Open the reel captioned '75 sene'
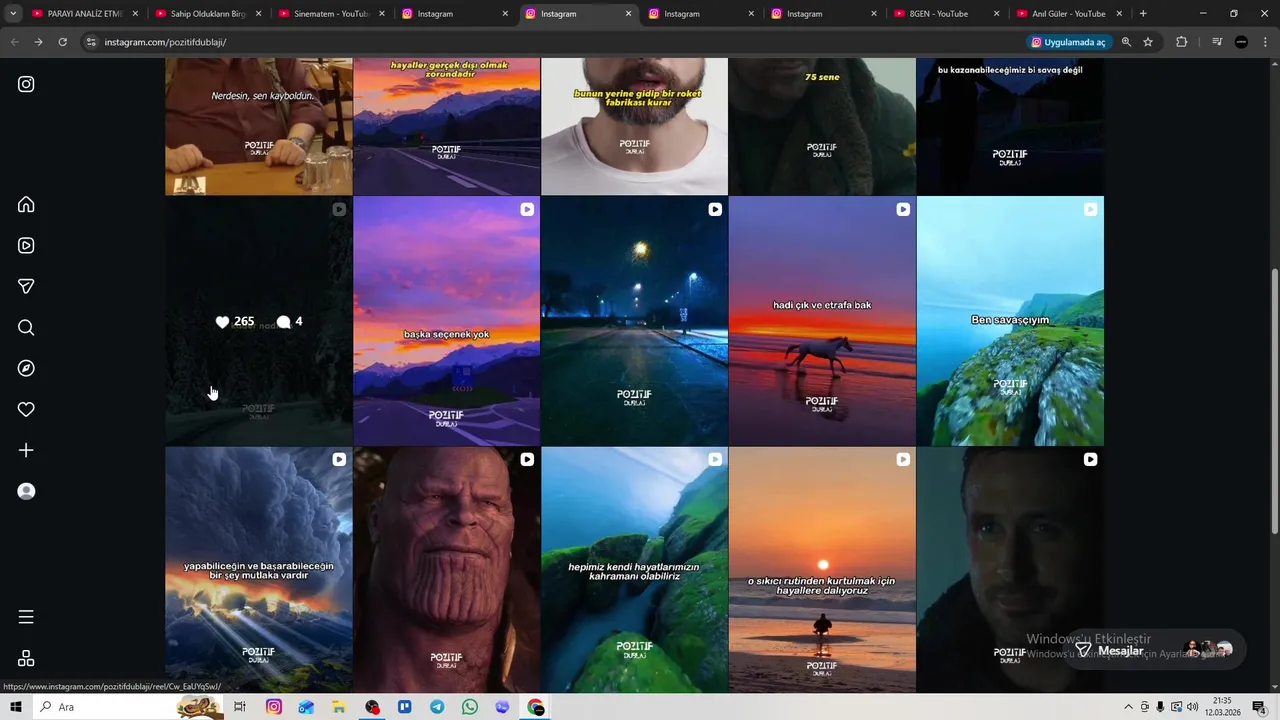This screenshot has width=1280, height=720. (x=822, y=126)
